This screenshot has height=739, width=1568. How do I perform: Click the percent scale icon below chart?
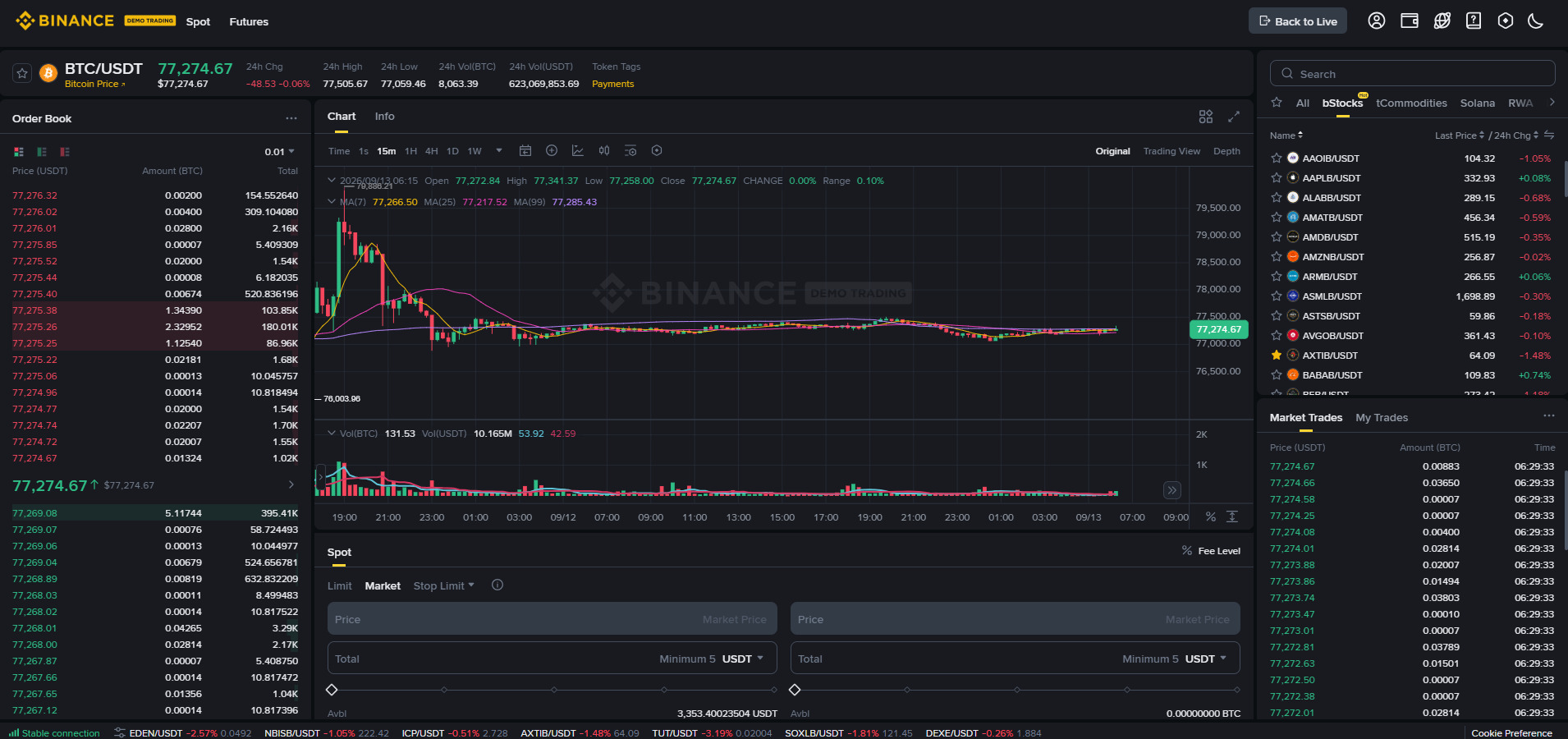pos(1211,516)
